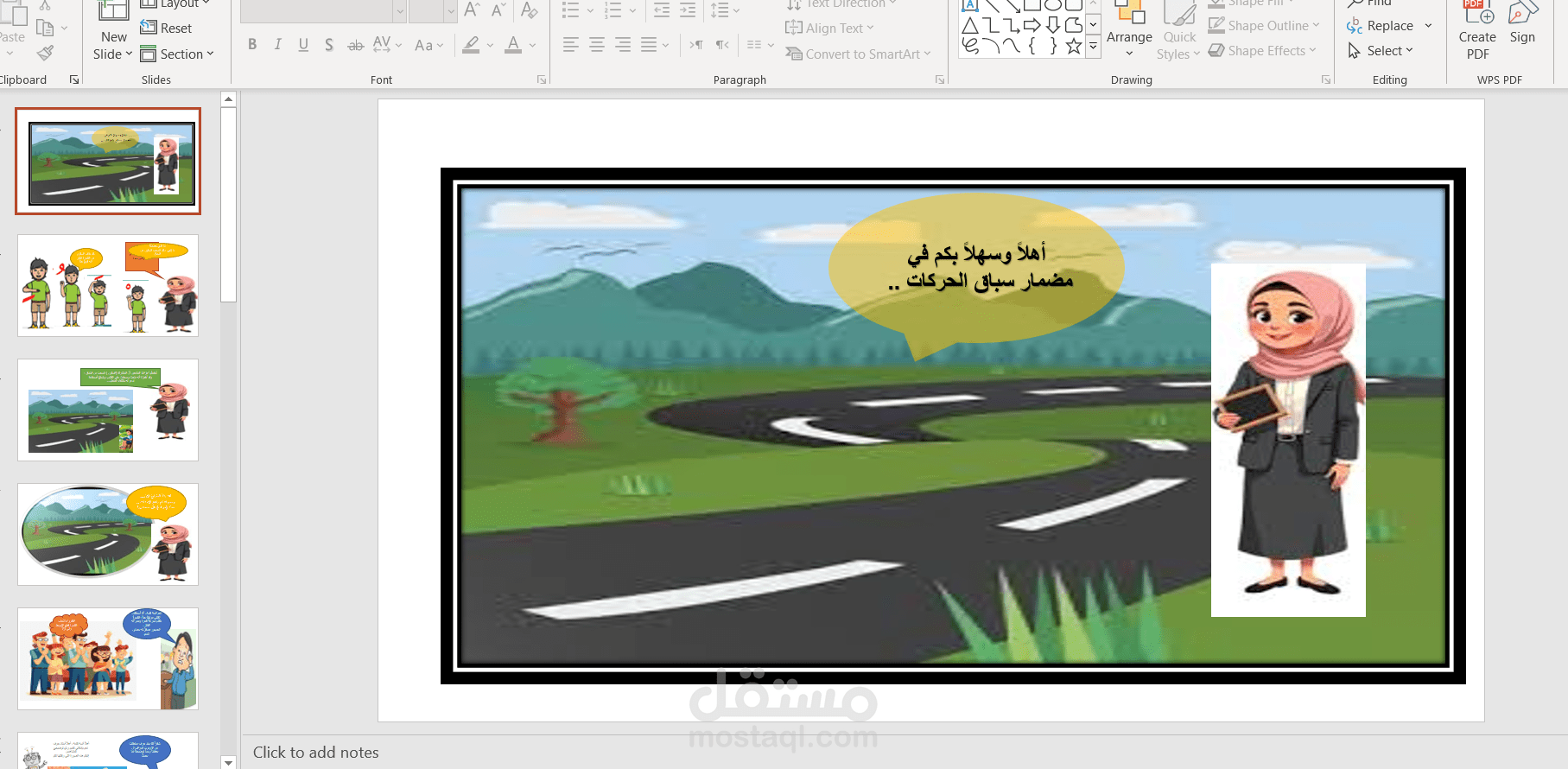This screenshot has height=769, width=1568.
Task: Click the Reset slide button
Action: pos(166,29)
